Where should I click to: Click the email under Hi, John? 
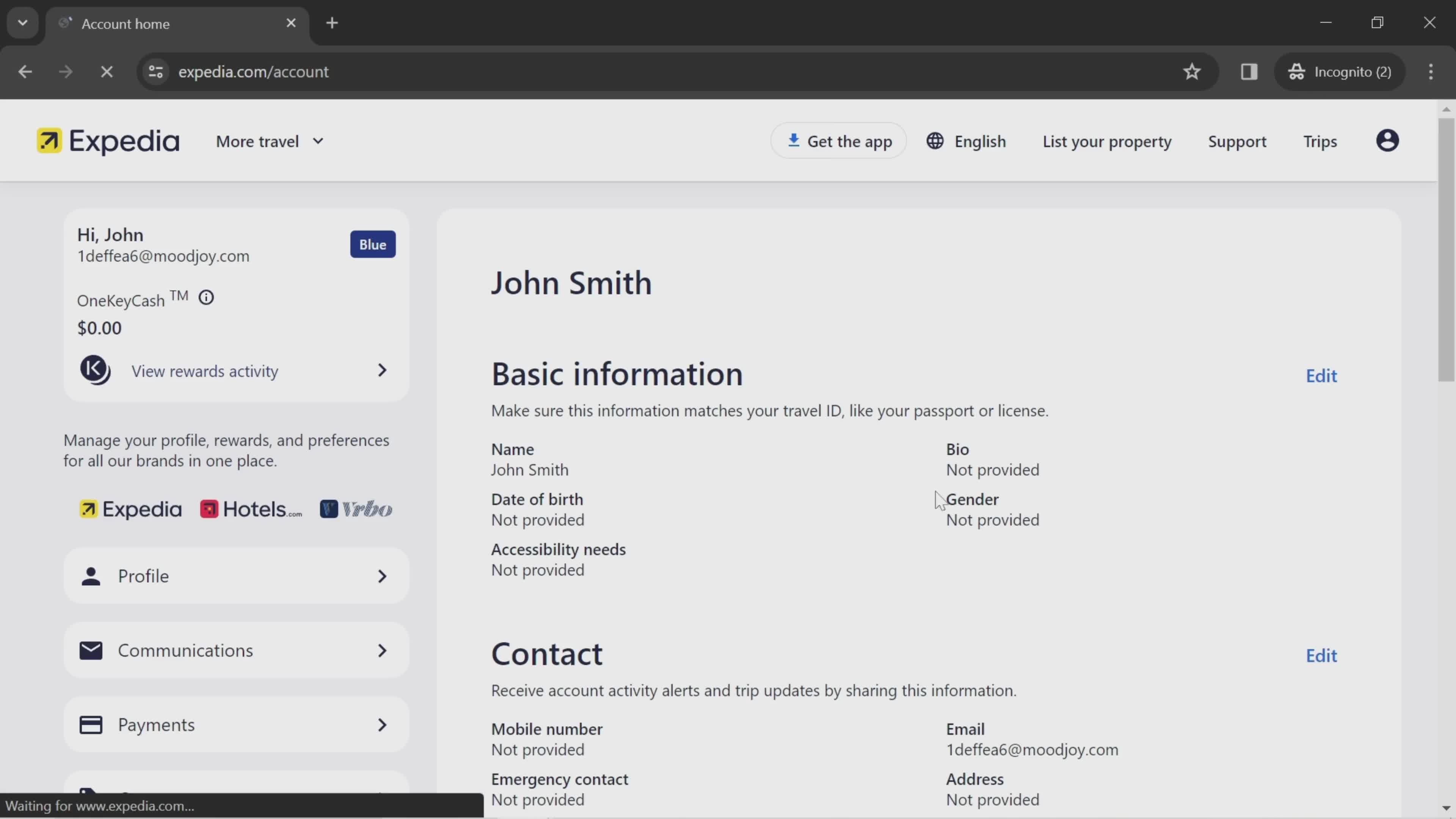(x=163, y=256)
